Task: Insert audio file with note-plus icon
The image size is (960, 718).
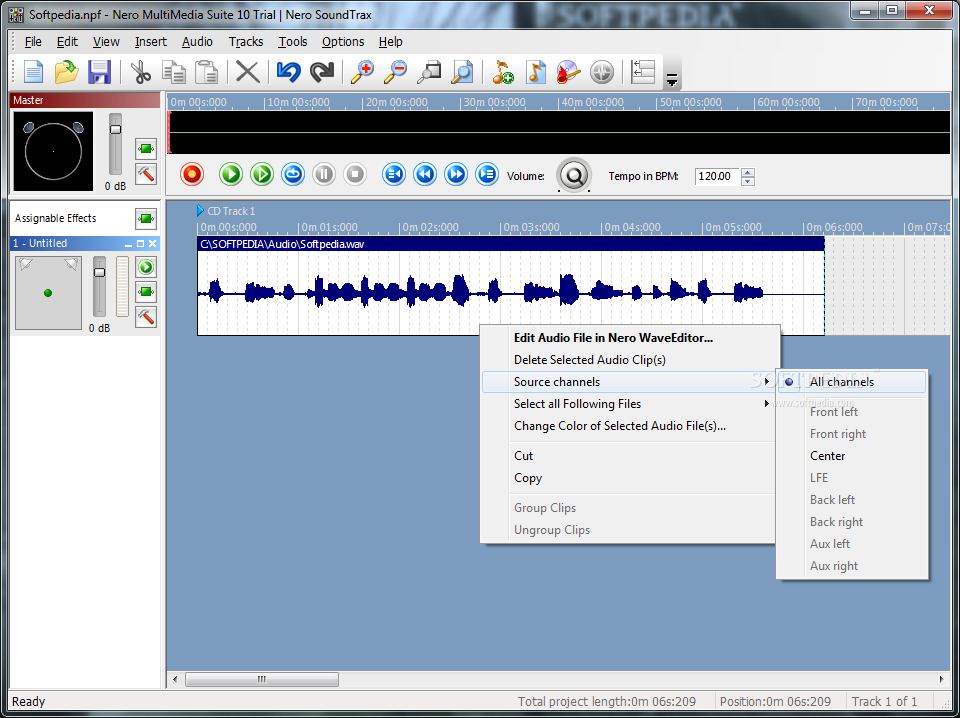Action: point(503,72)
